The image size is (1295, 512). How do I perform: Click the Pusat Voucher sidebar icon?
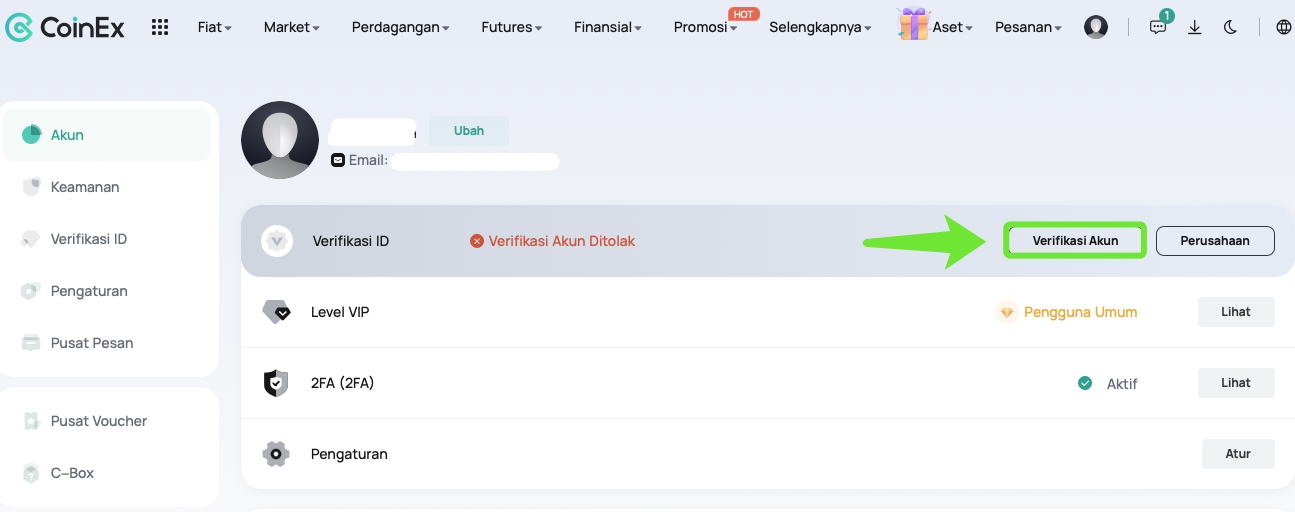coord(31,421)
